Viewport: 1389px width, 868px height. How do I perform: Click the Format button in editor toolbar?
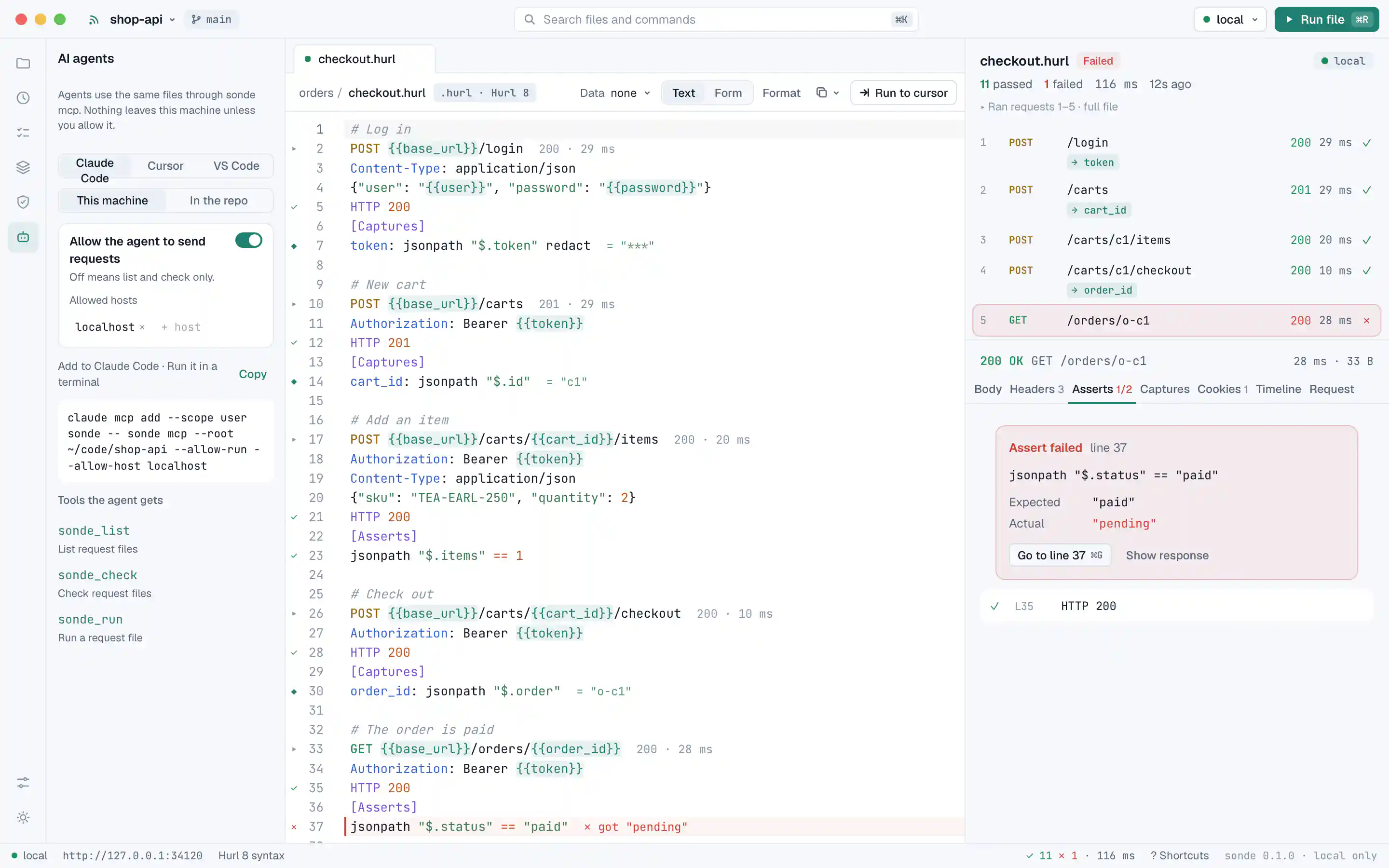(x=781, y=93)
